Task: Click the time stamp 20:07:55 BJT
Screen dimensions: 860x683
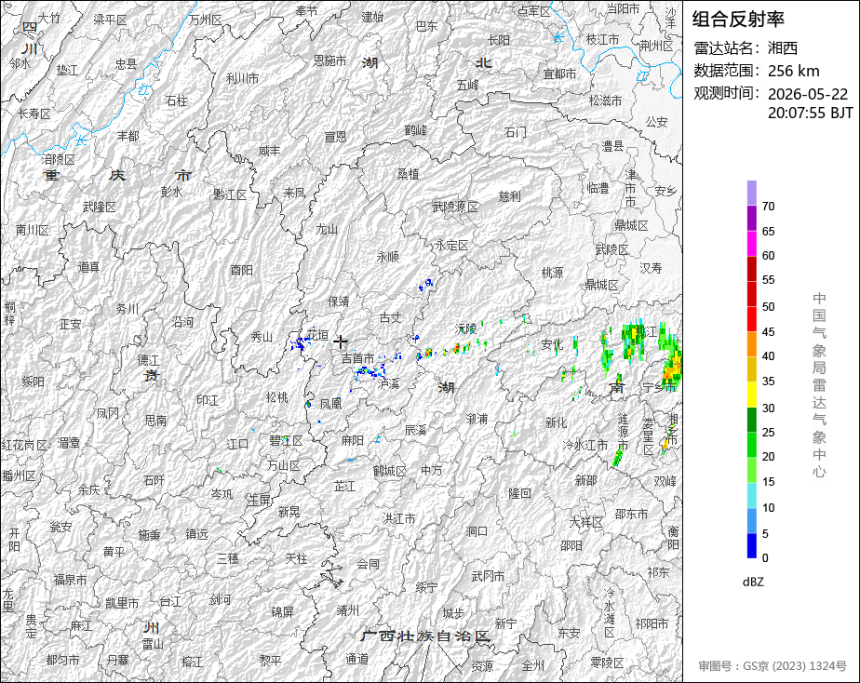Action: click(x=810, y=113)
